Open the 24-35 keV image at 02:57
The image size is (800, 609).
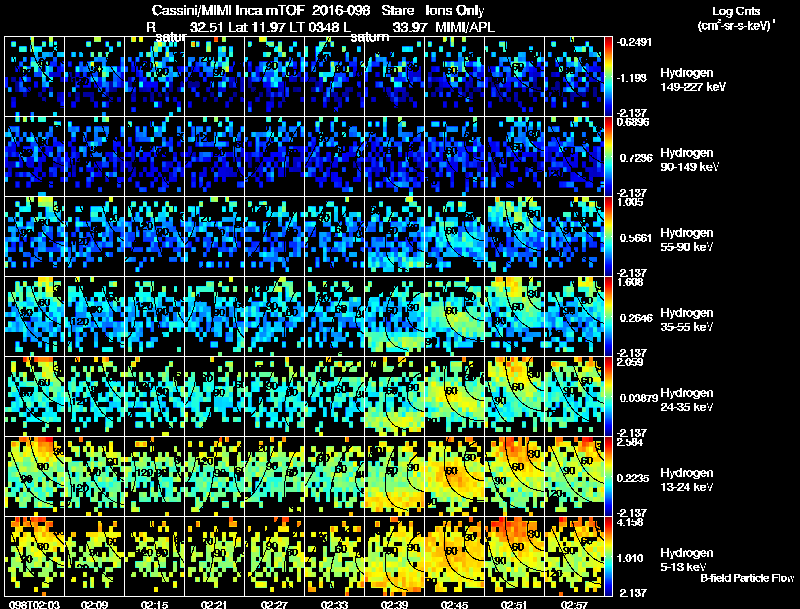pyautogui.click(x=574, y=396)
